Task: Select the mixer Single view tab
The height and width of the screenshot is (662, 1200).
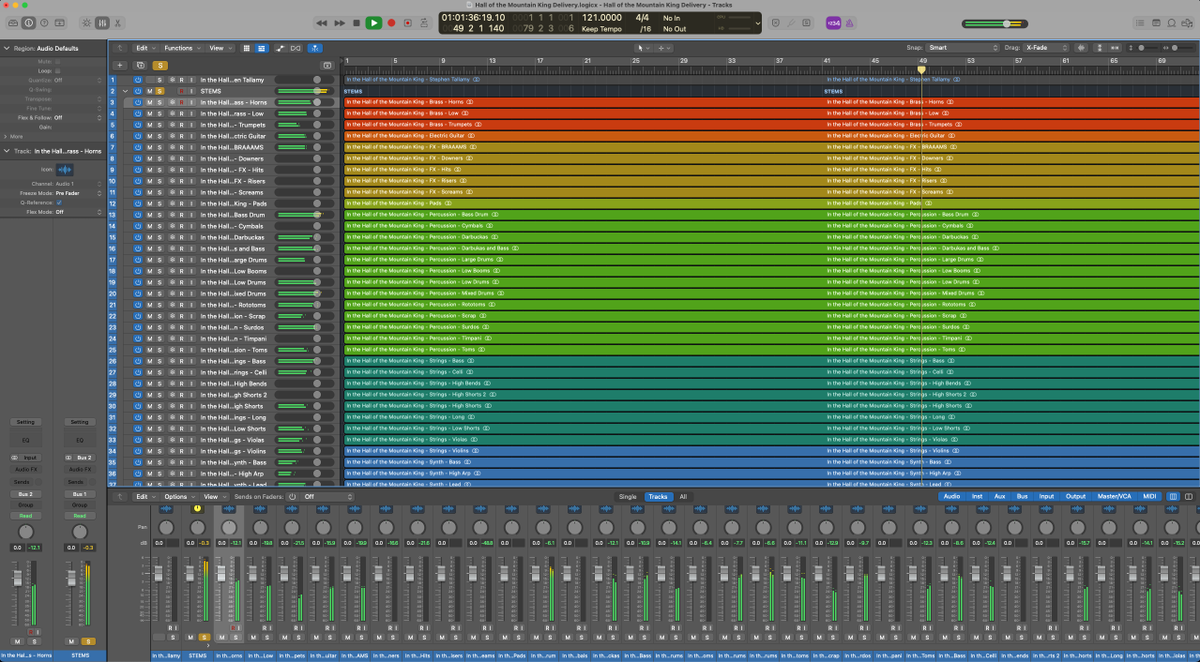Action: pyautogui.click(x=627, y=496)
